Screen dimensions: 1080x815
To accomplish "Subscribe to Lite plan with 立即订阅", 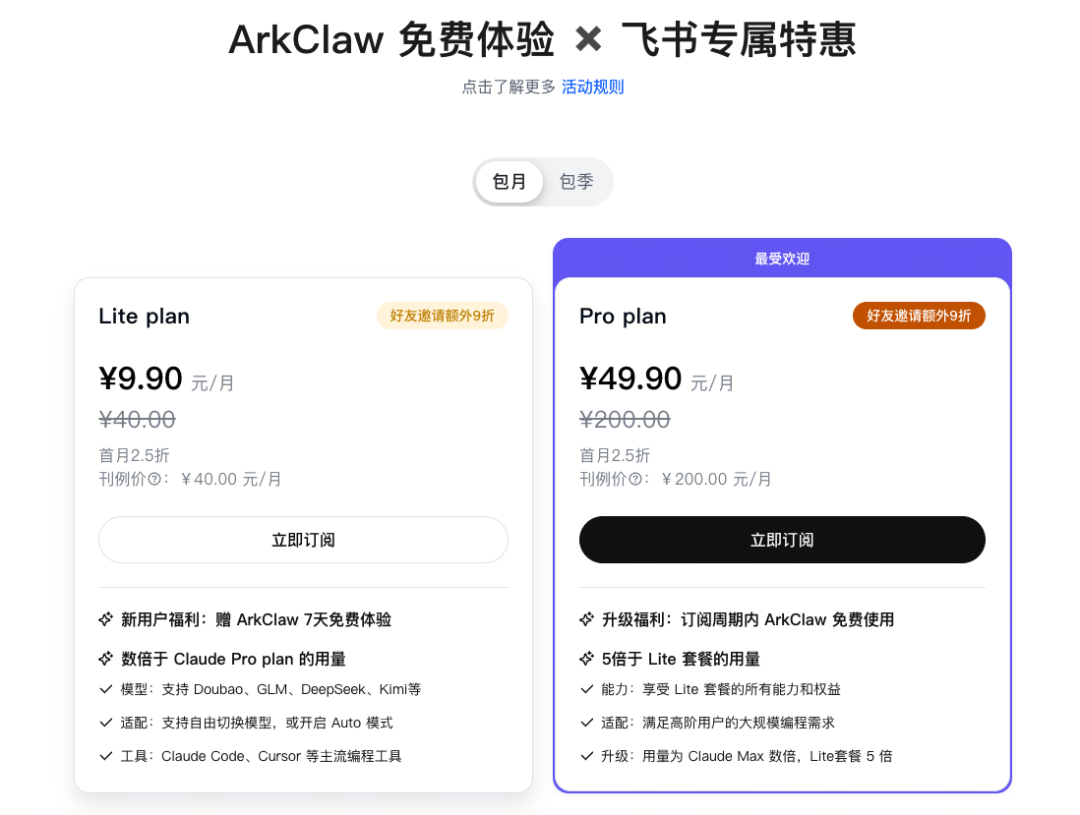I will [x=303, y=540].
